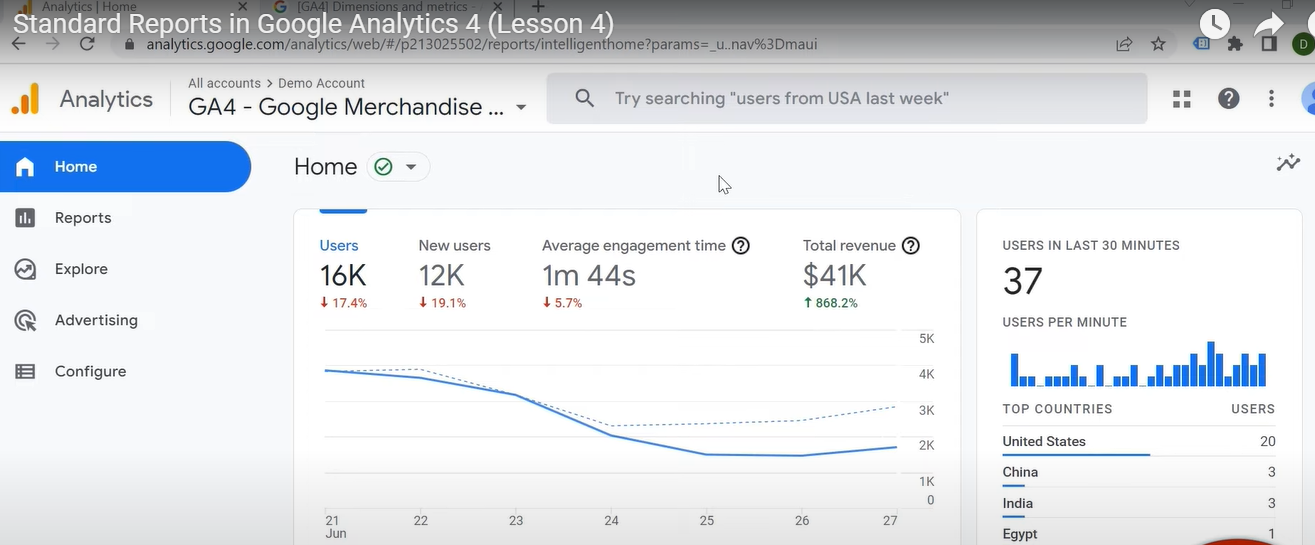Viewport: 1315px width, 545px height.
Task: Click the Egypt country row
Action: click(x=1138, y=534)
